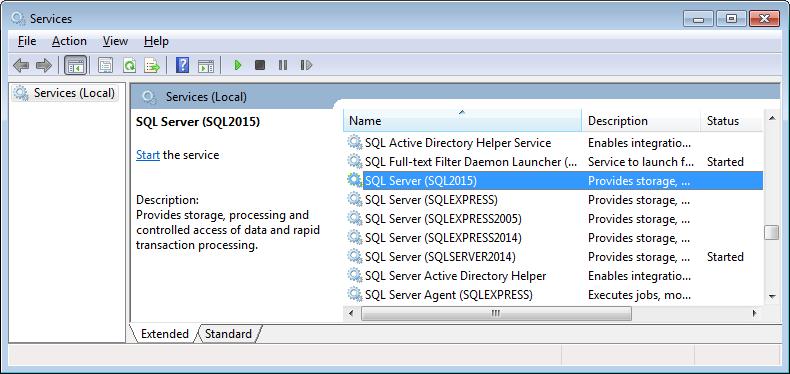Toggle Show/Hide Console Tree toolbar button
The height and width of the screenshot is (374, 790).
tap(76, 65)
